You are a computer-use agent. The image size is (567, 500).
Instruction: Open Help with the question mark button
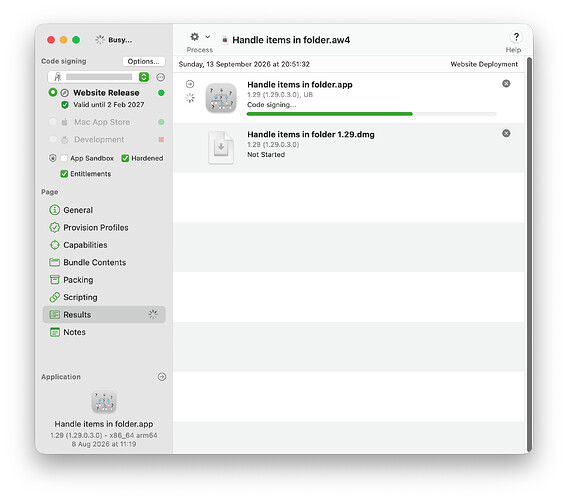516,37
